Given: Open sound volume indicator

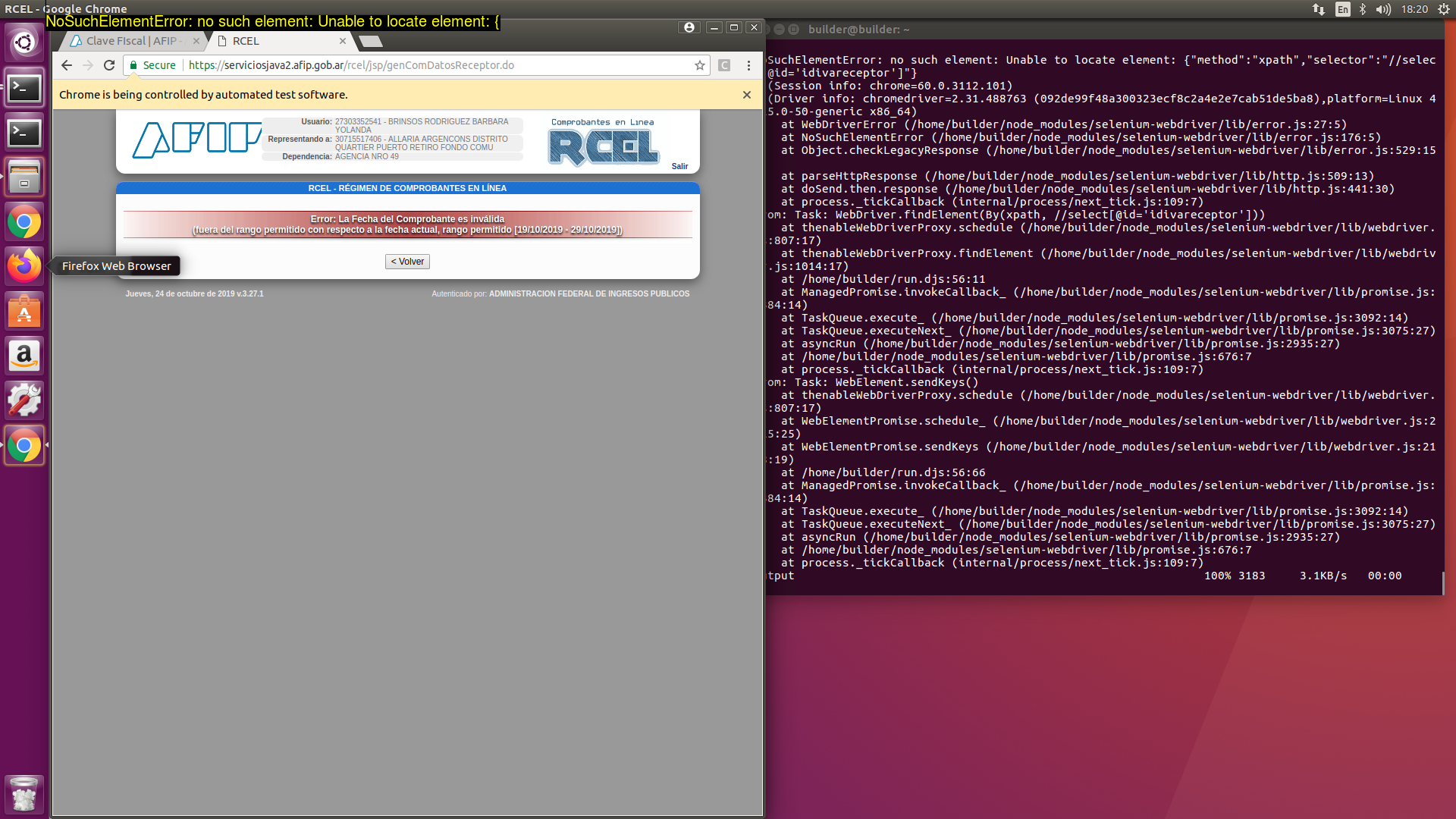Looking at the screenshot, I should (1383, 9).
